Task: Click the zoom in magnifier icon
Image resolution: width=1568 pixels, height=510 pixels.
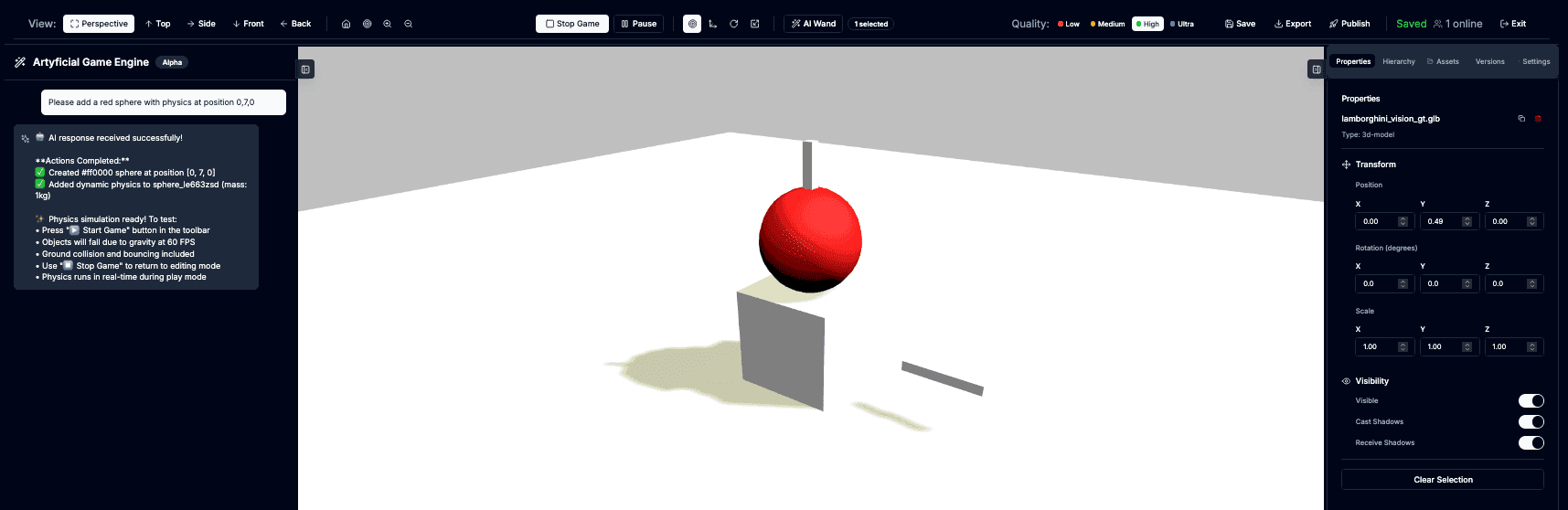Action: pos(388,24)
